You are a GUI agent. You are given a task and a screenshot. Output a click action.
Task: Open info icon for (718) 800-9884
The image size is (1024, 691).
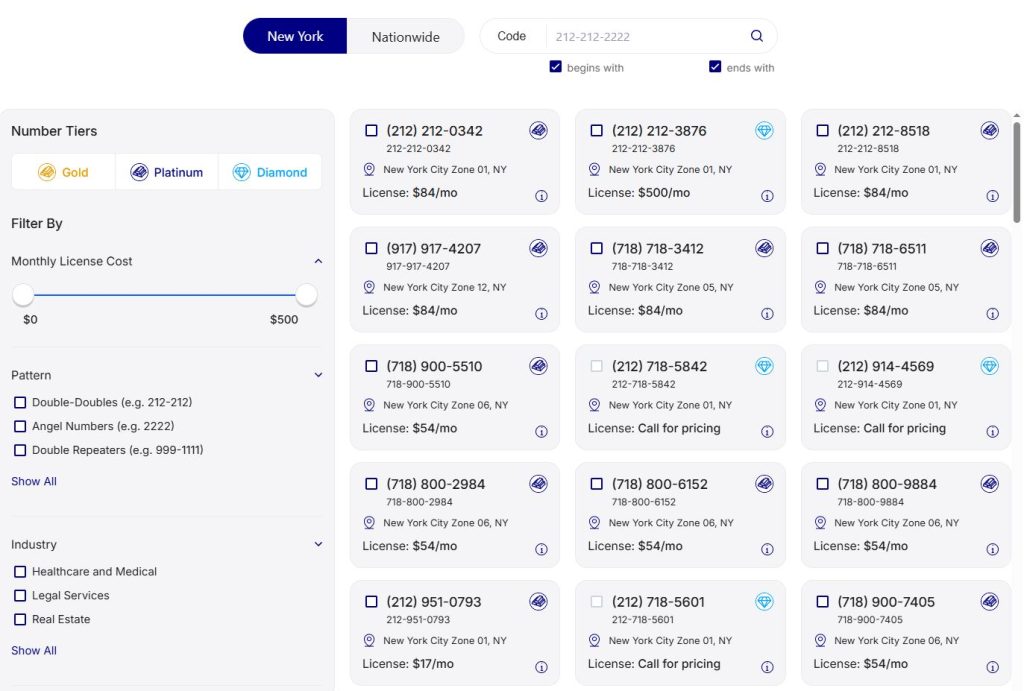click(x=993, y=549)
